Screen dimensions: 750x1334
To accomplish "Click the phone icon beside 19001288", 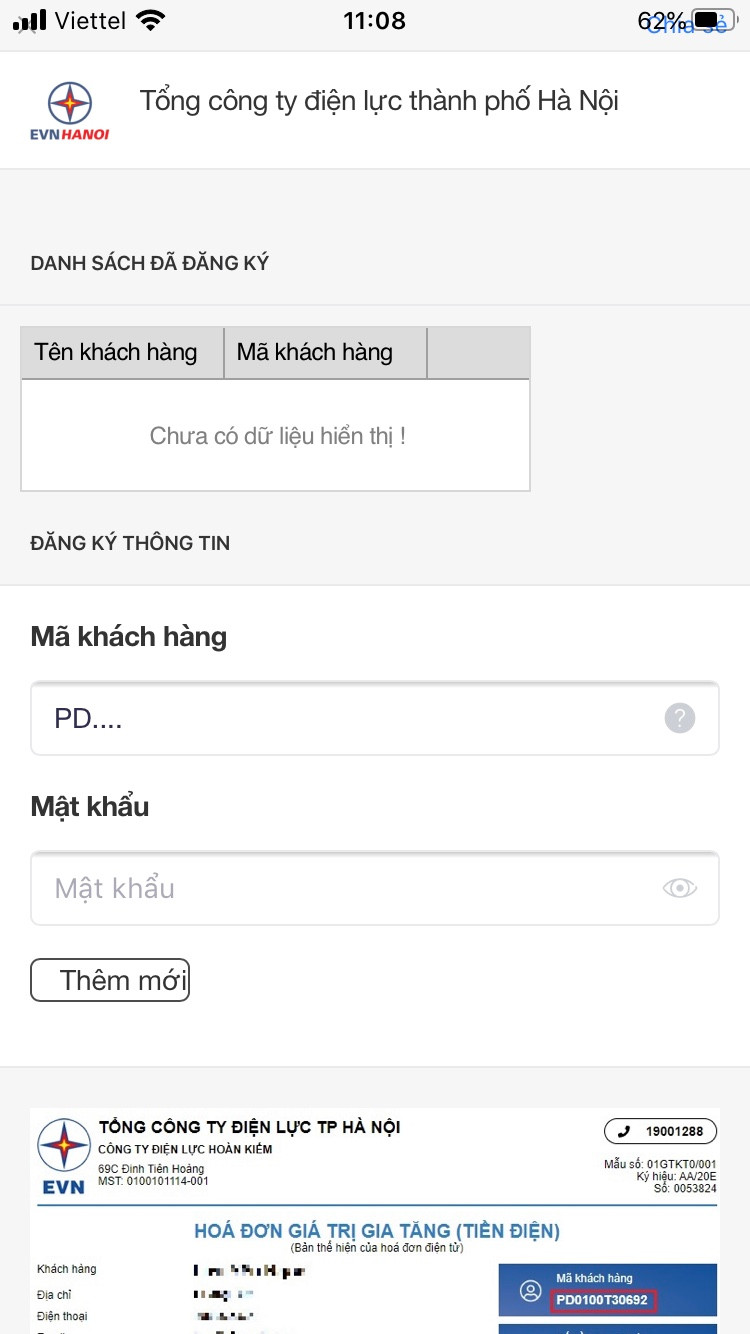I will pos(622,1131).
